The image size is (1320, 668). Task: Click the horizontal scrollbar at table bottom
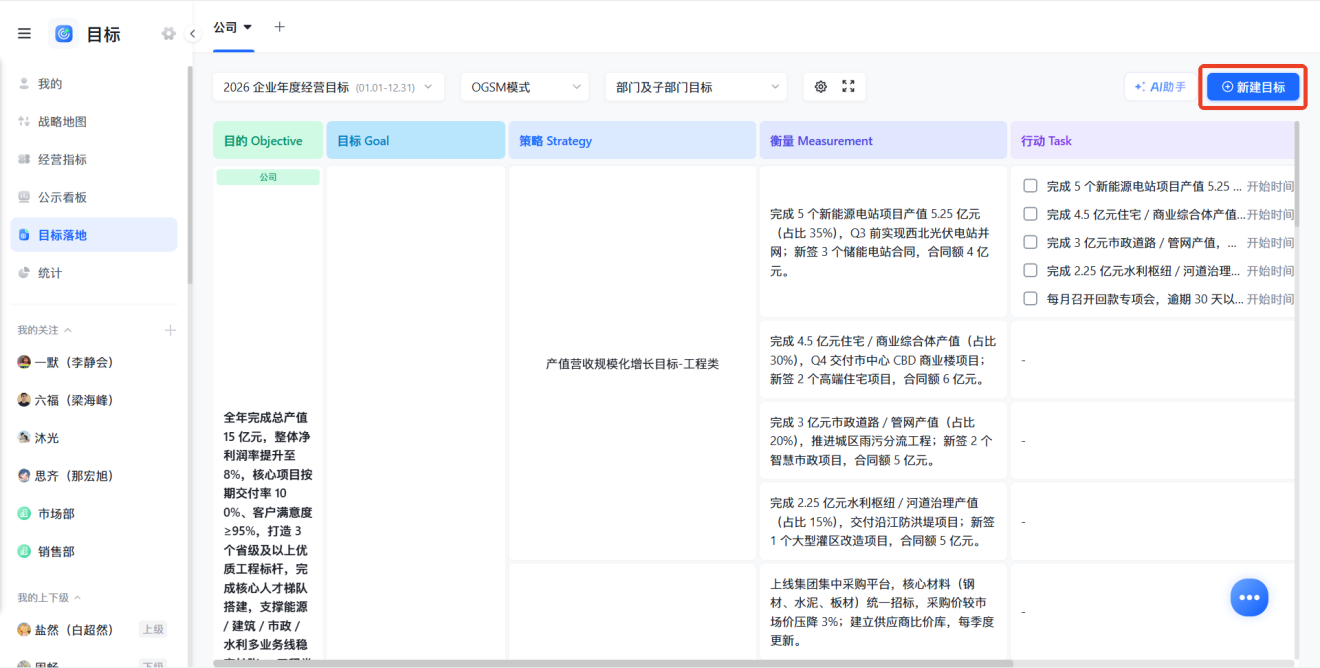coord(613,663)
